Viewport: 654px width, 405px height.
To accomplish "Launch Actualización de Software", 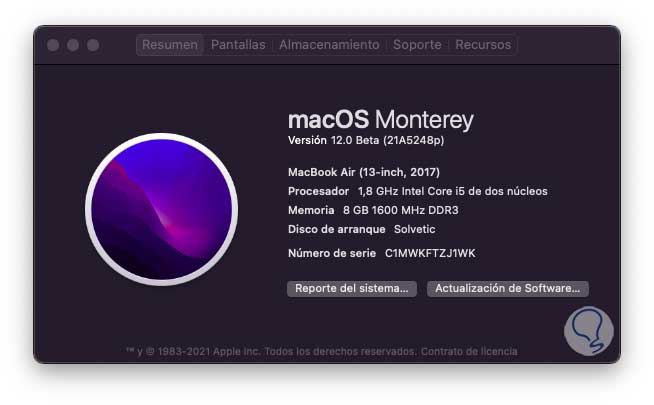I will point(508,288).
